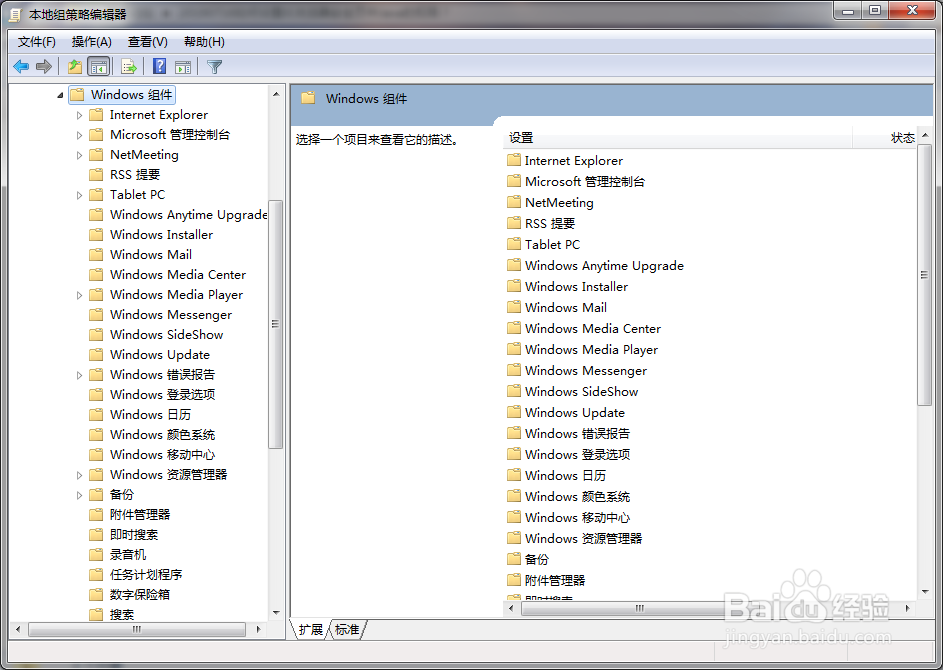
Task: Select Windows 错误报告 in the settings list
Action: [577, 433]
